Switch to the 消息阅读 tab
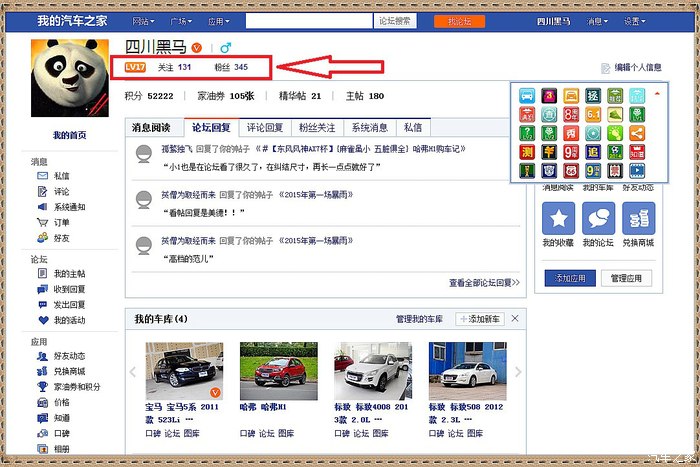The image size is (700, 467). pos(157,128)
